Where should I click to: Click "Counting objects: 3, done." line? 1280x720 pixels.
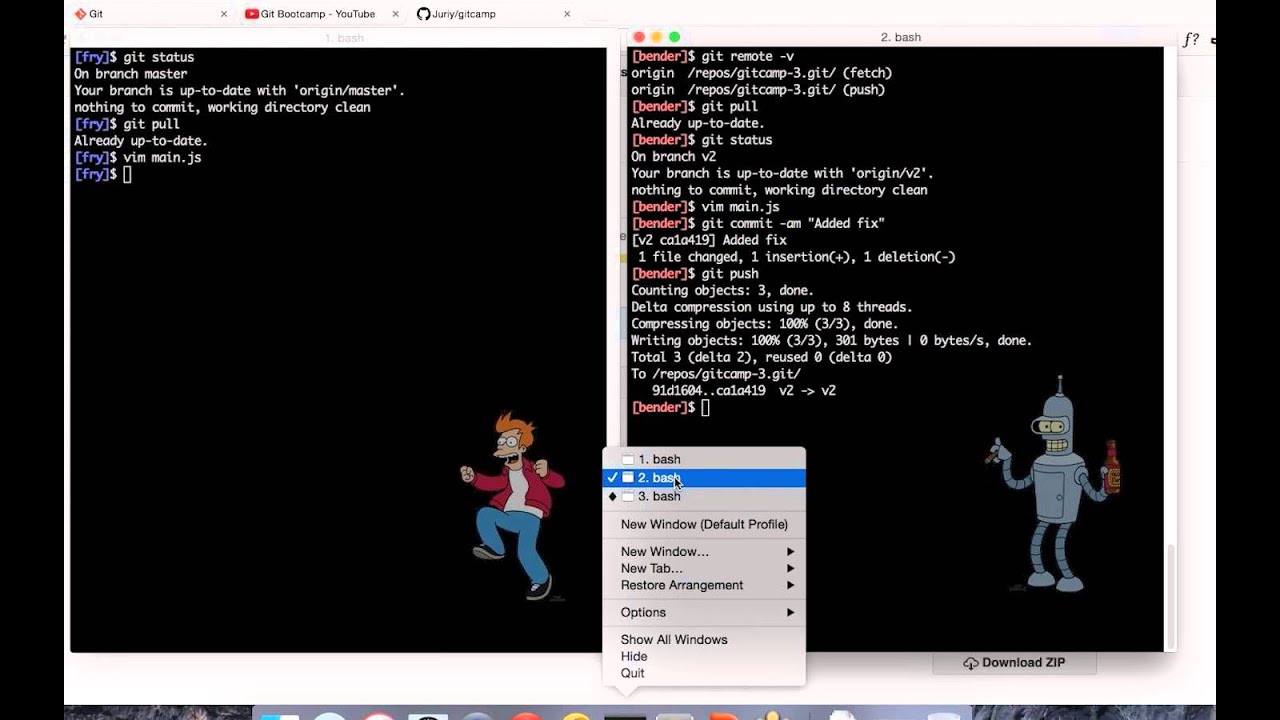[722, 291]
